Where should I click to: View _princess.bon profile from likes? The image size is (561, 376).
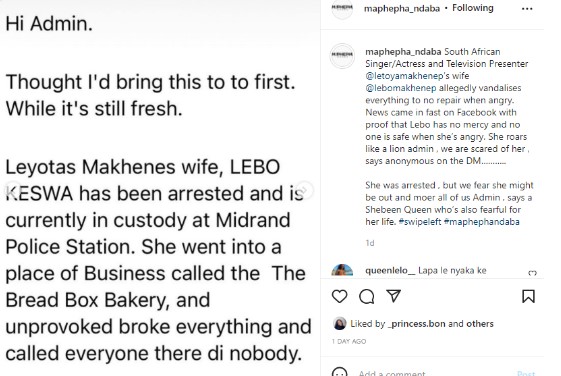[416, 324]
